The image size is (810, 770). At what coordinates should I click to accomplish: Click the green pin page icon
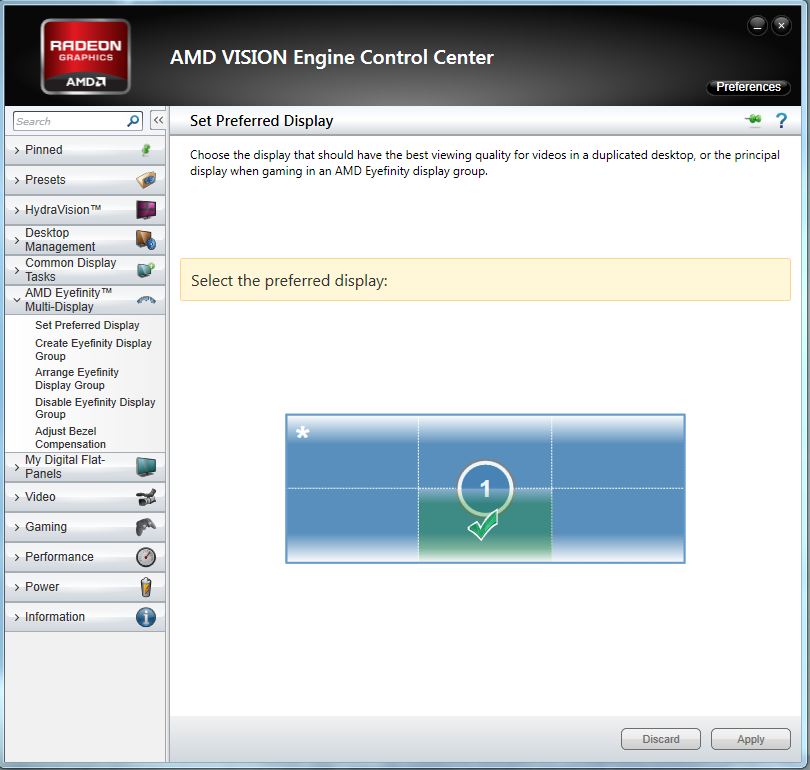pyautogui.click(x=754, y=120)
